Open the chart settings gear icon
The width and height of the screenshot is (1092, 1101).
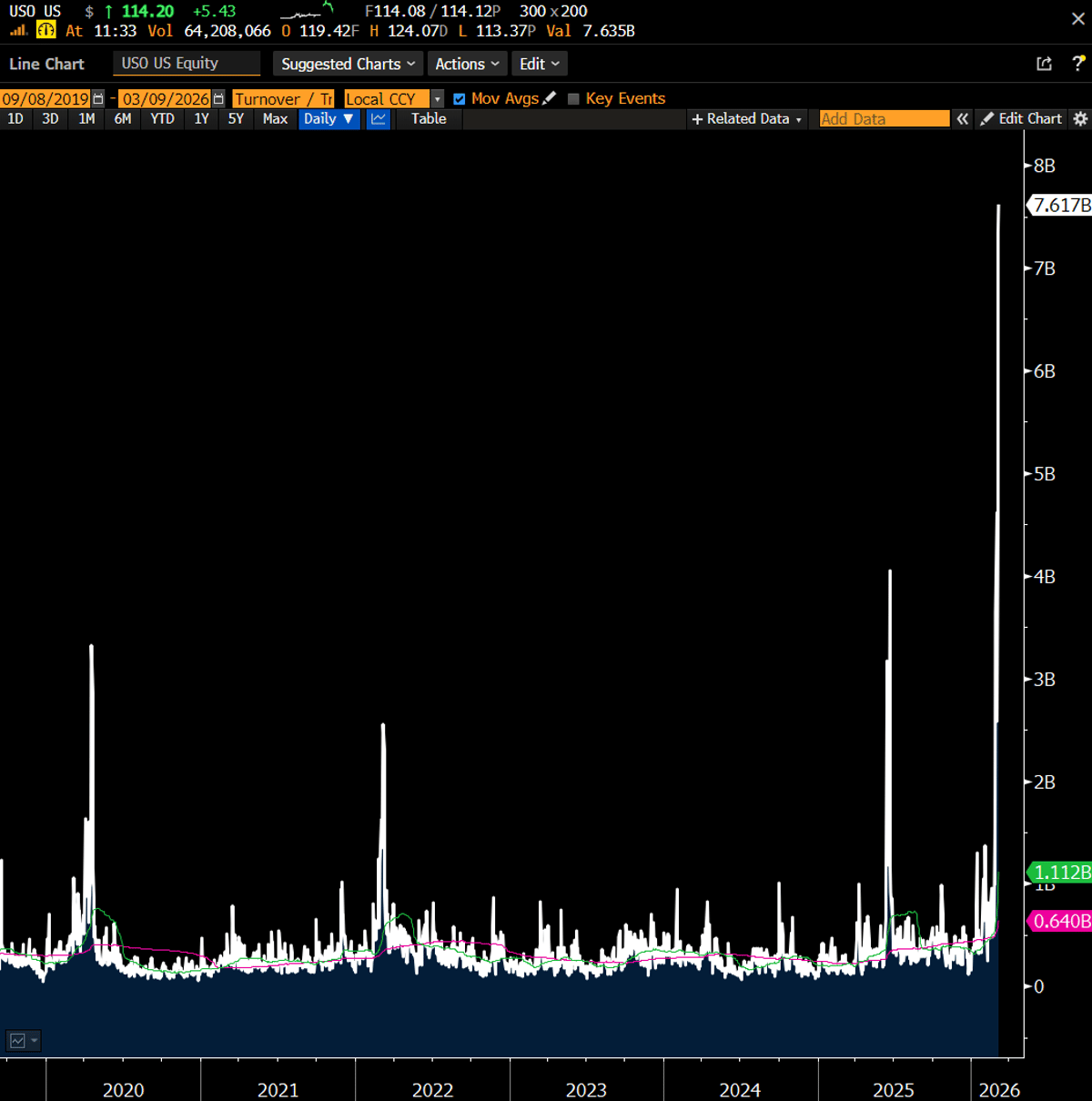(1079, 119)
